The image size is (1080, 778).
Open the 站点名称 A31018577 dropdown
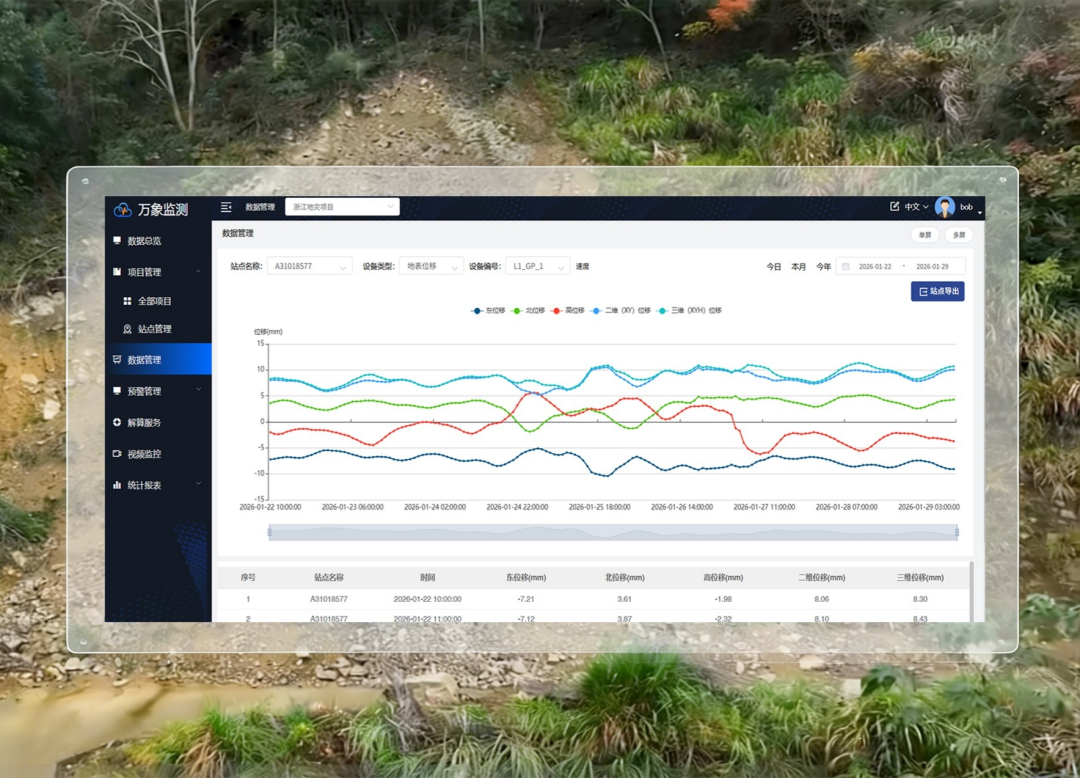[x=309, y=267]
